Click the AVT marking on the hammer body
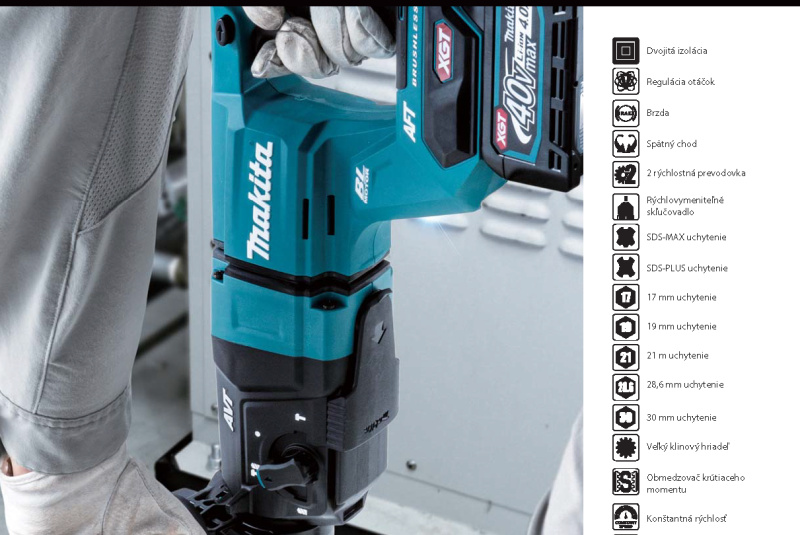The height and width of the screenshot is (535, 800). [x=228, y=410]
